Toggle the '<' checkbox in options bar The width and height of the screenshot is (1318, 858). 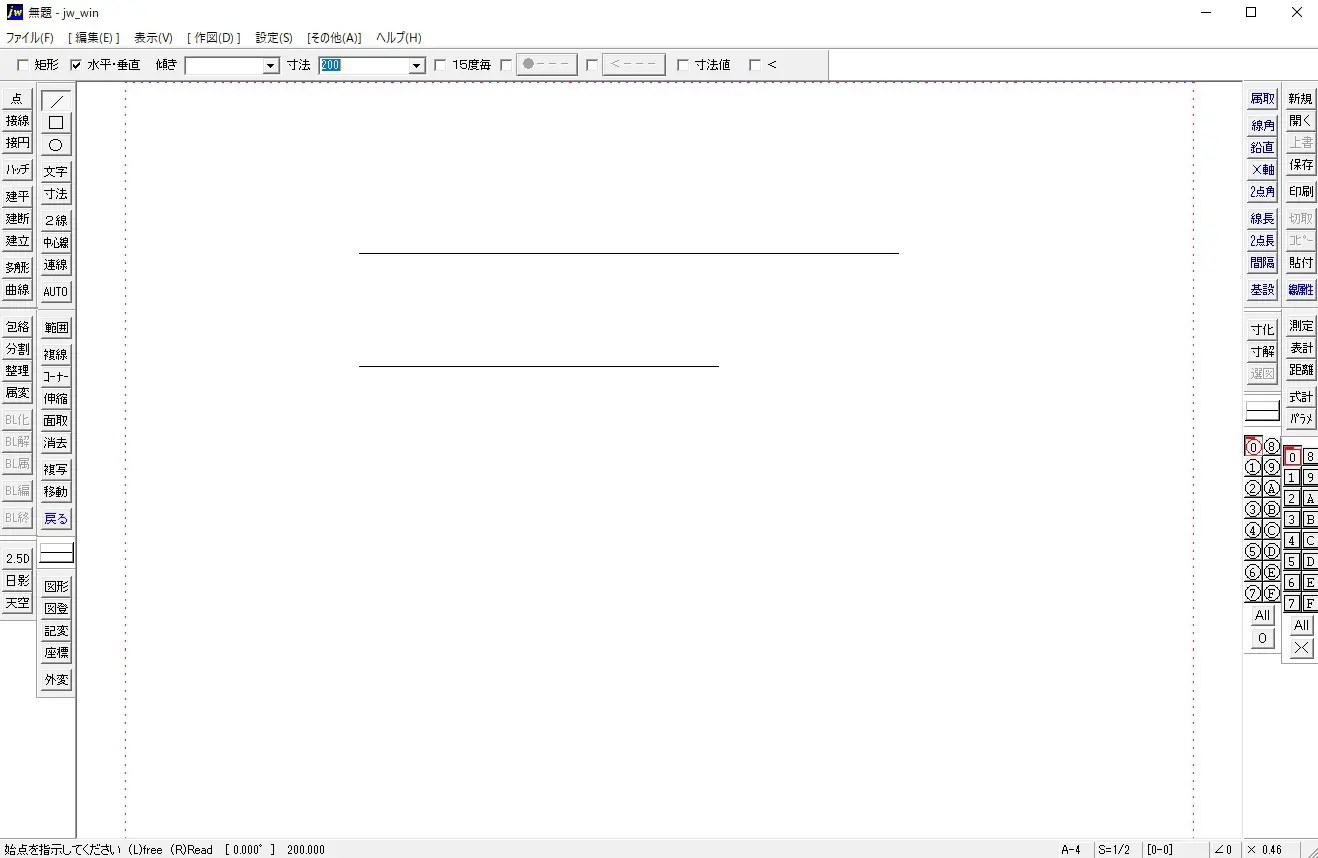[x=755, y=65]
